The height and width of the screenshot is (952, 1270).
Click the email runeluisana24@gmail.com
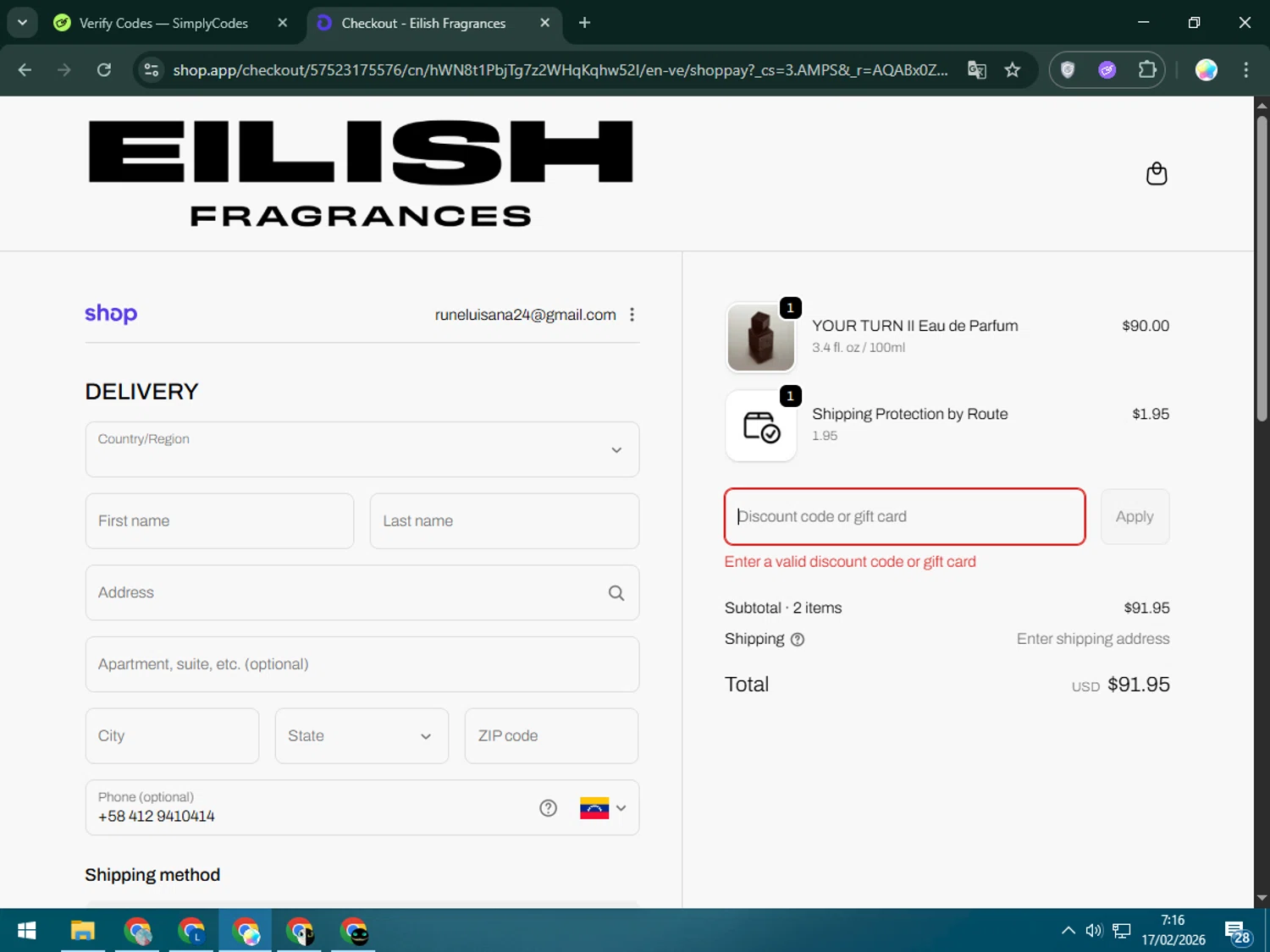(x=525, y=315)
